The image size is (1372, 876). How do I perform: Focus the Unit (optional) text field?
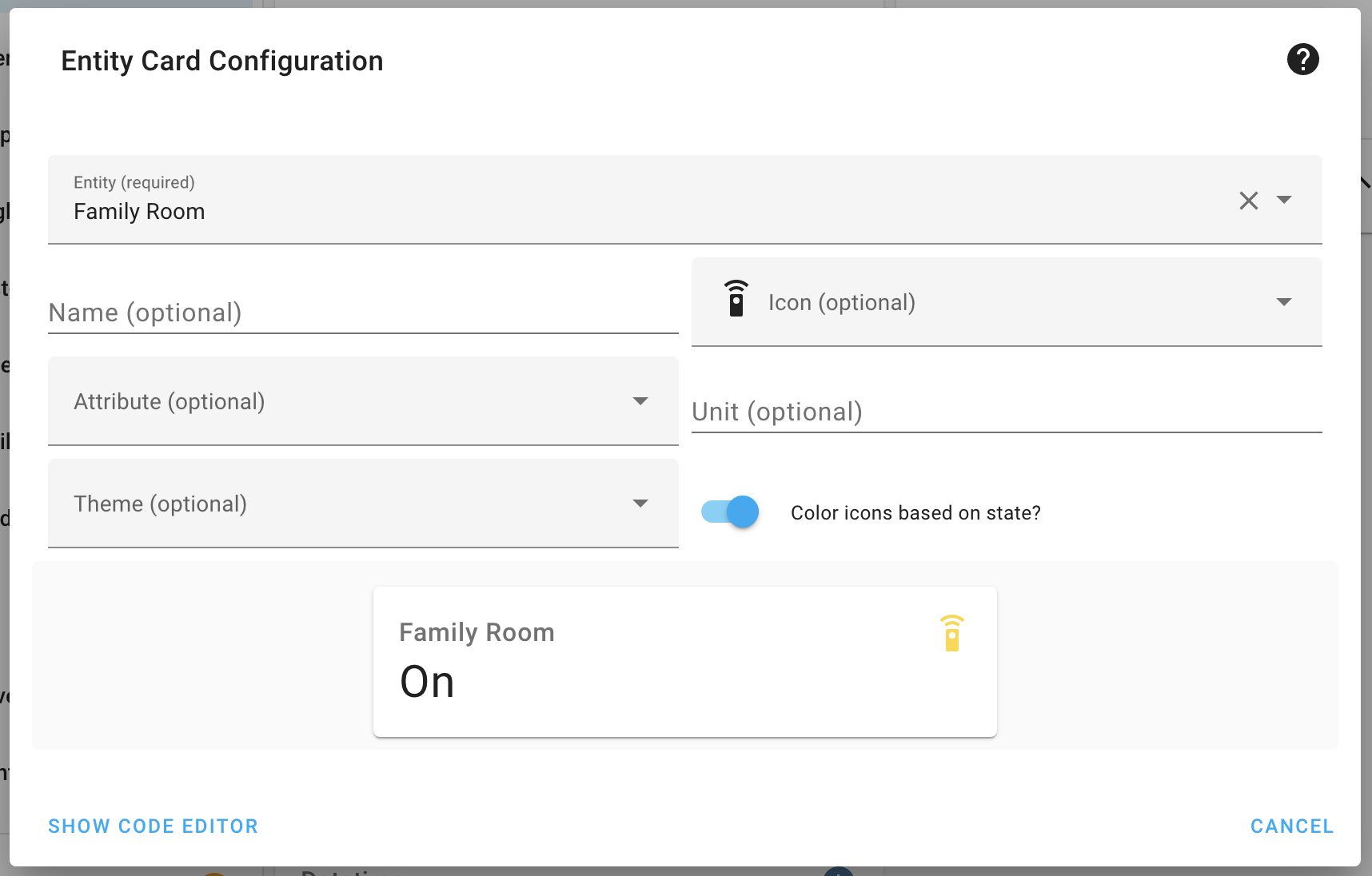pos(1006,412)
